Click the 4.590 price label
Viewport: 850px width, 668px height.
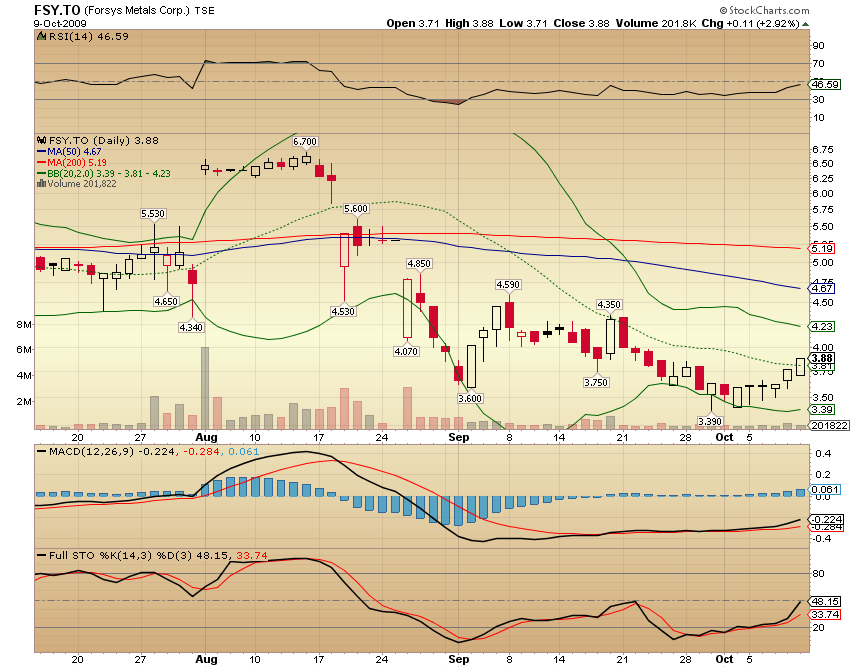508,285
